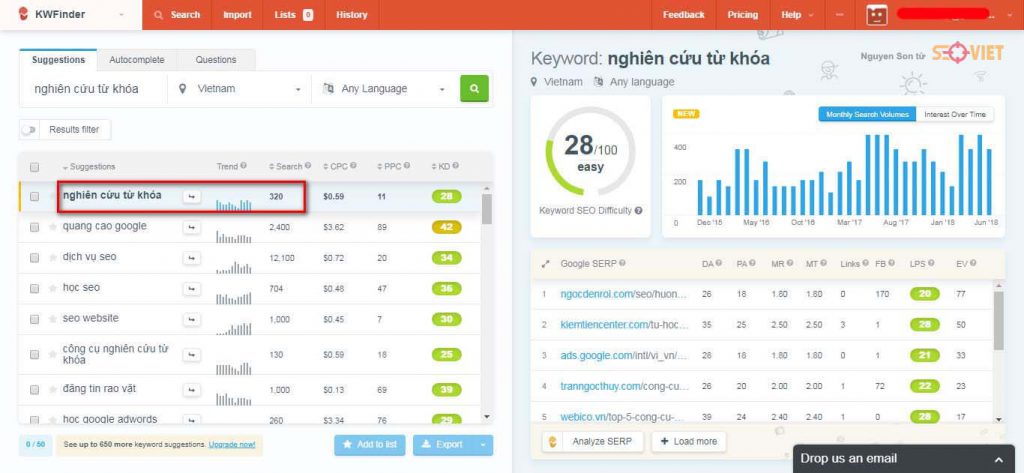Open the History menu item
Screen dimensions: 1024x473
coord(351,14)
